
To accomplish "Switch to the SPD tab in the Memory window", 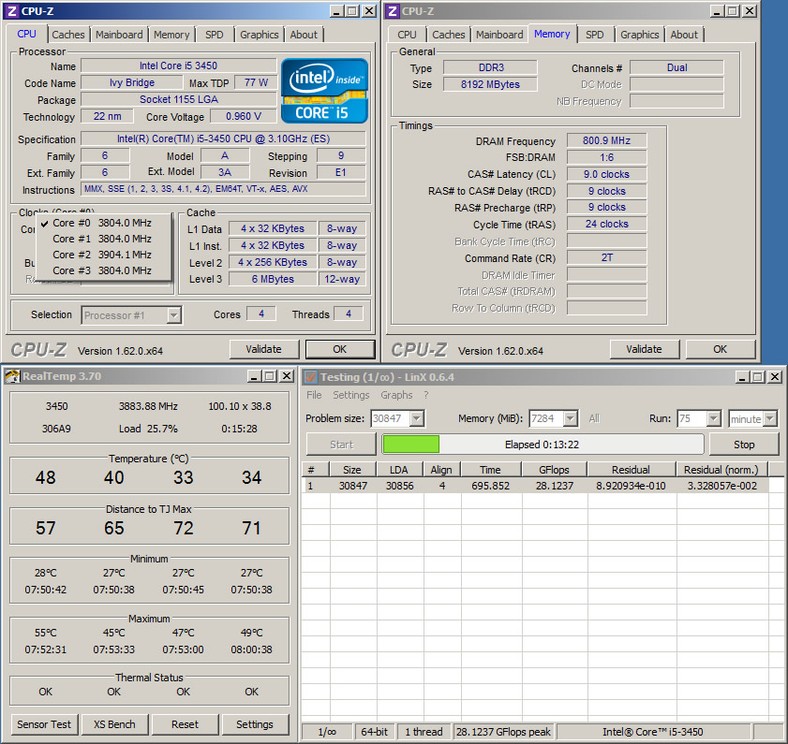I will pyautogui.click(x=594, y=34).
